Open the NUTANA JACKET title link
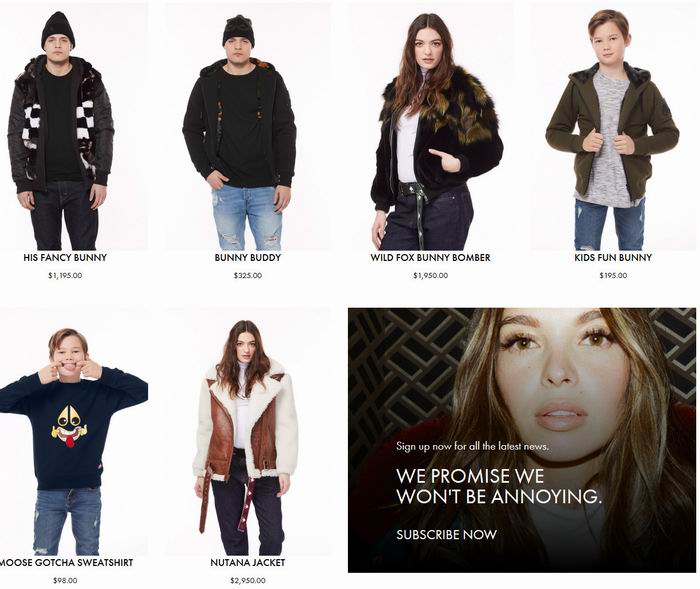Viewport: 700px width, 589px height. 248,563
